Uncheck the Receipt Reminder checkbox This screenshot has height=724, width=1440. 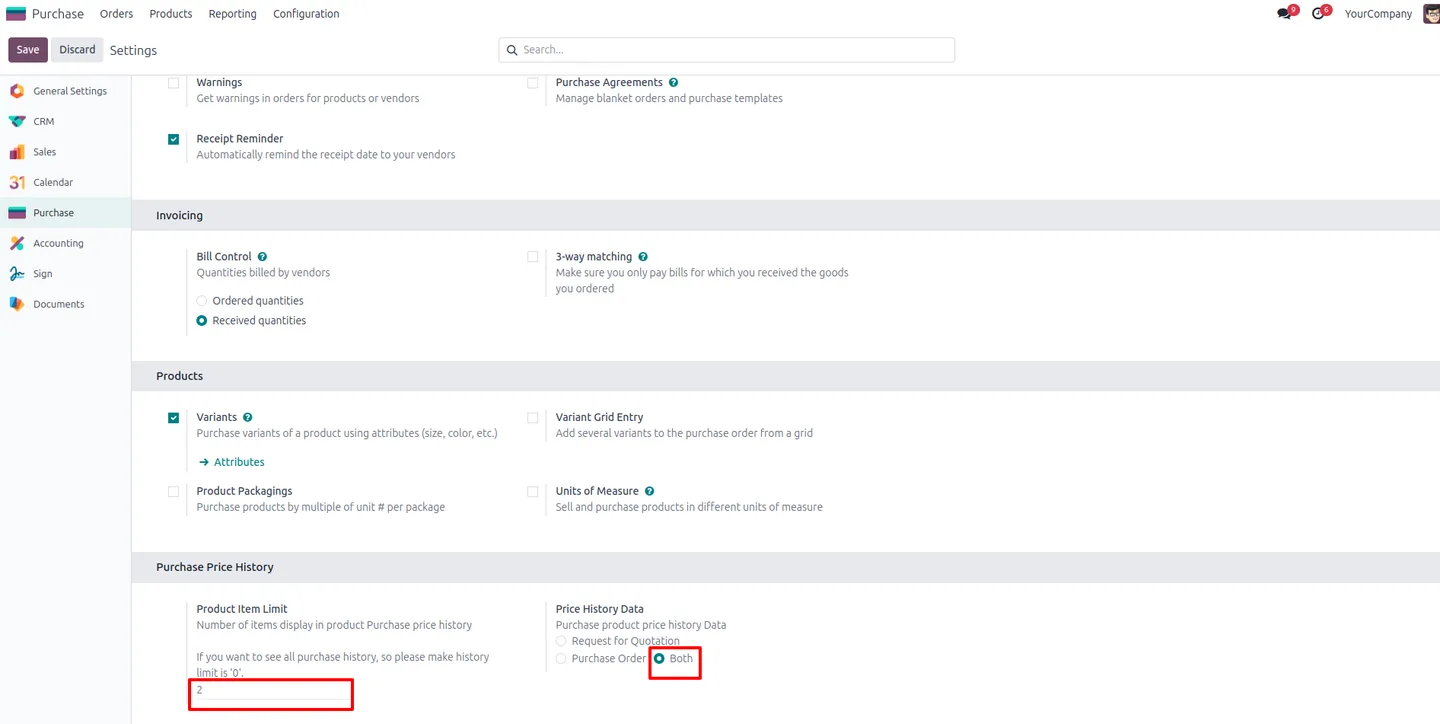coord(174,140)
